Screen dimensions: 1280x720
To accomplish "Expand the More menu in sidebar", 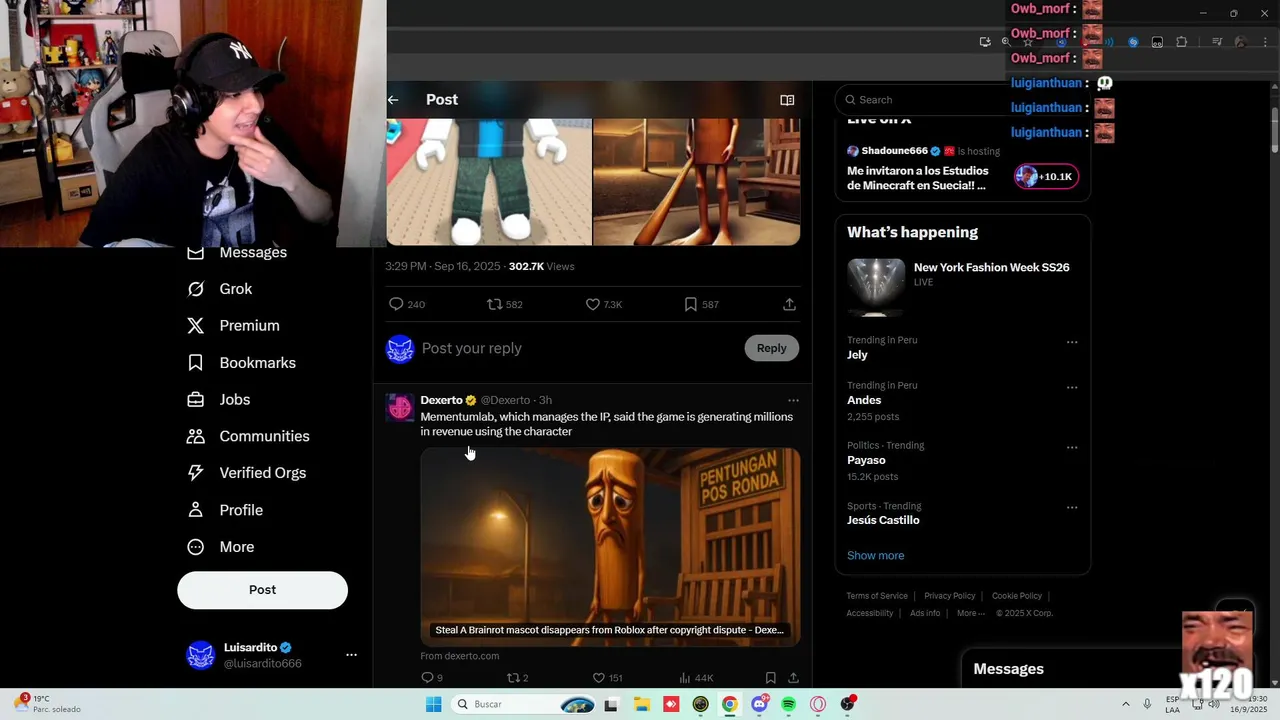I will click(221, 547).
